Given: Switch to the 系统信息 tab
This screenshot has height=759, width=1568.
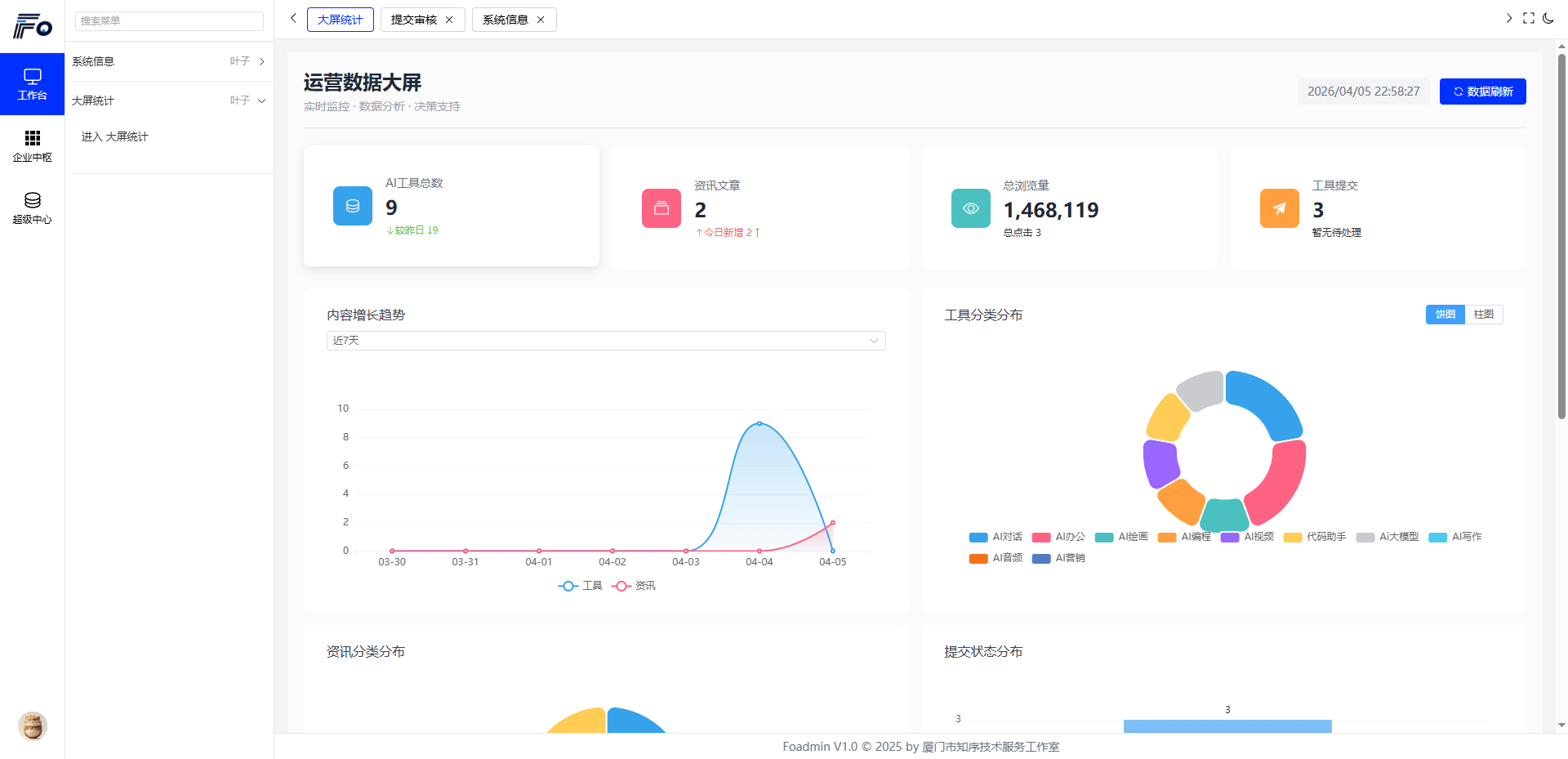Looking at the screenshot, I should pos(506,19).
